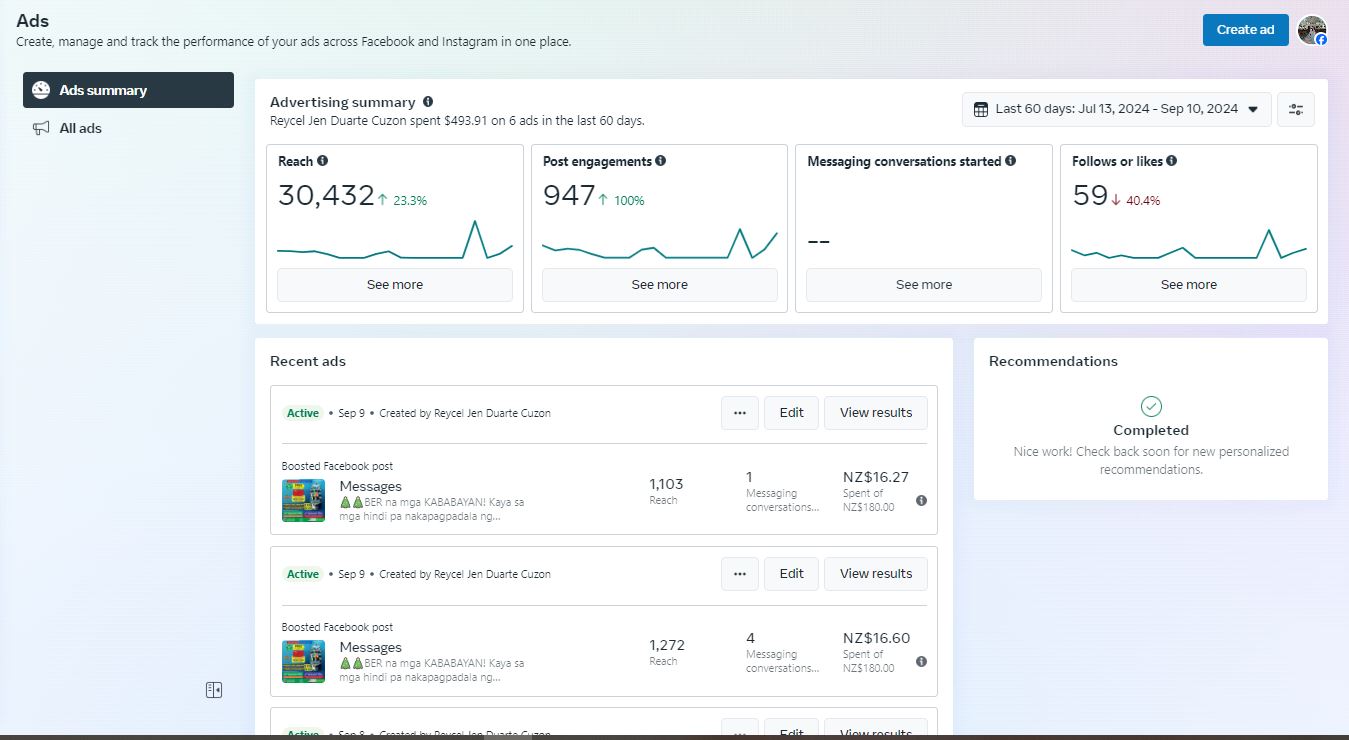Click thumbnail of the 1,272 reach ad

303,661
